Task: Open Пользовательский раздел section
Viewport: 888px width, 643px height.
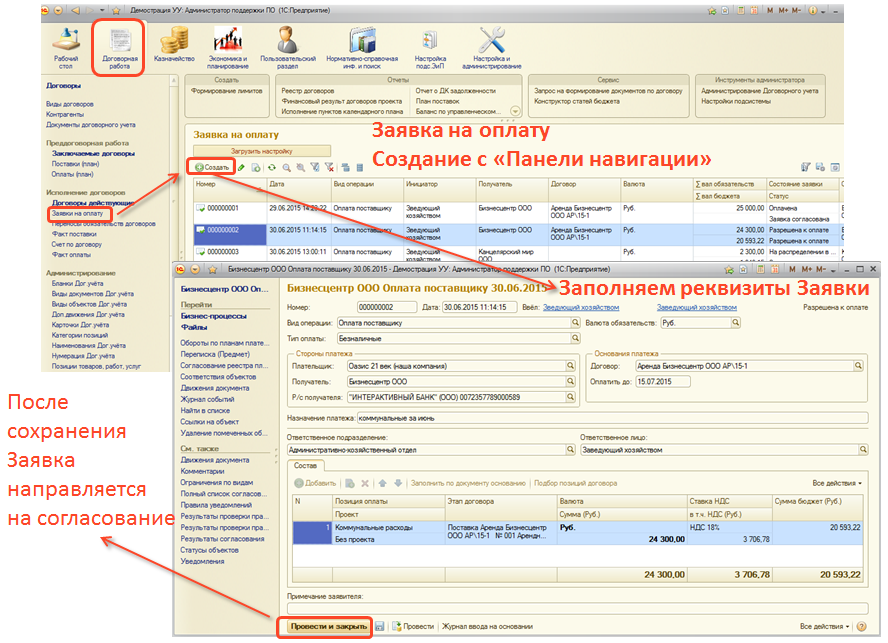Action: tap(288, 48)
